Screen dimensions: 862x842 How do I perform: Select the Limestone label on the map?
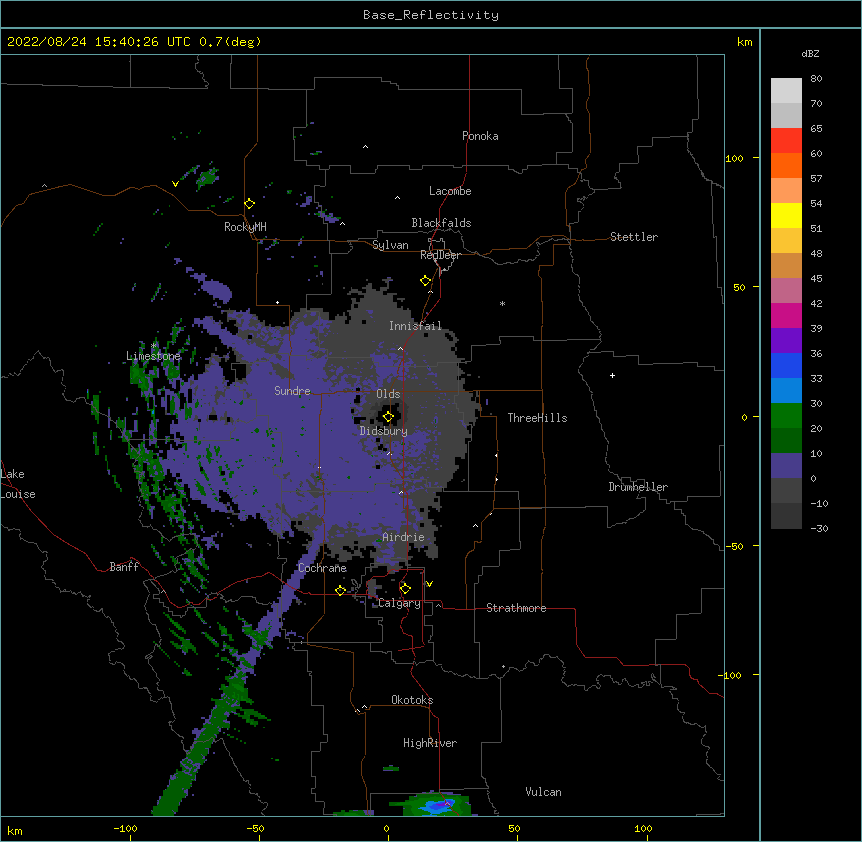tap(153, 356)
